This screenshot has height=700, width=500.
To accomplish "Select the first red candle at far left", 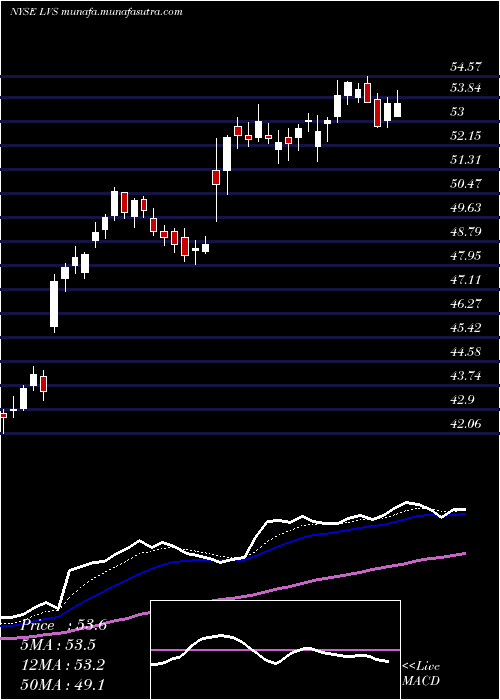I will coord(3,415).
